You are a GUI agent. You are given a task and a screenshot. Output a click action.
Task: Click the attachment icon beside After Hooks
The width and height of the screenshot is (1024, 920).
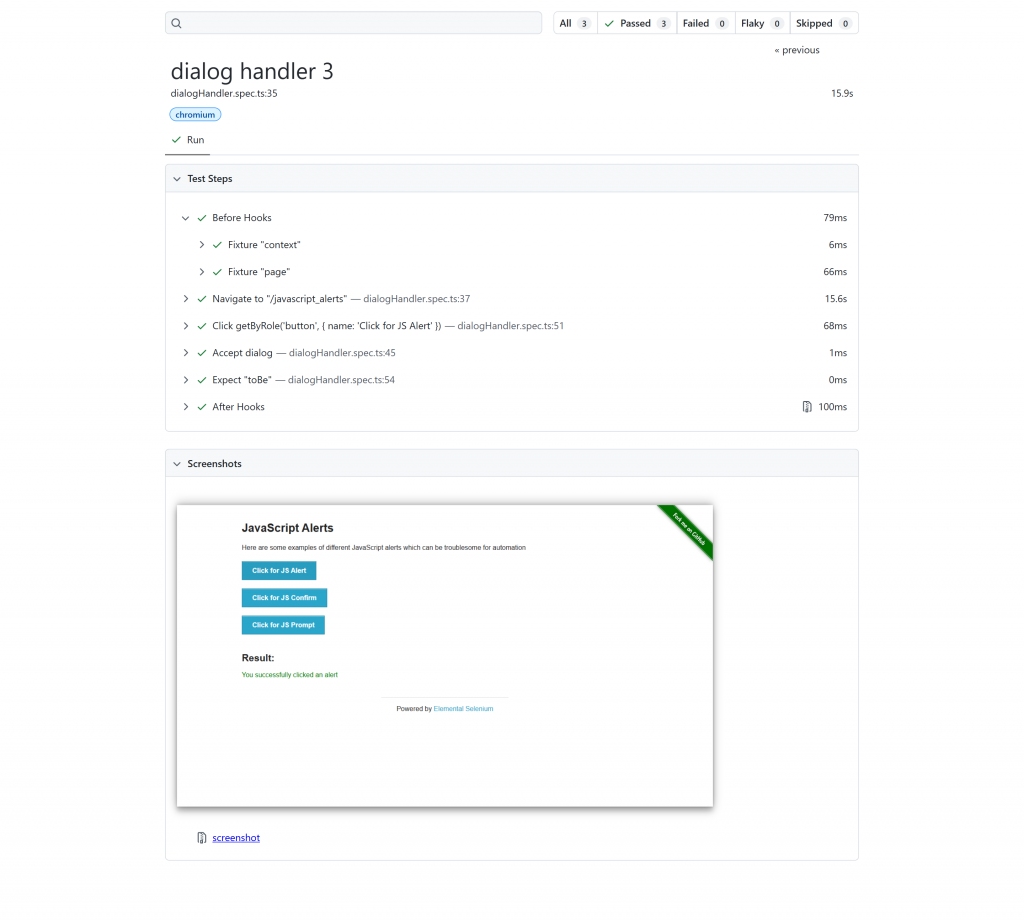pyautogui.click(x=807, y=407)
